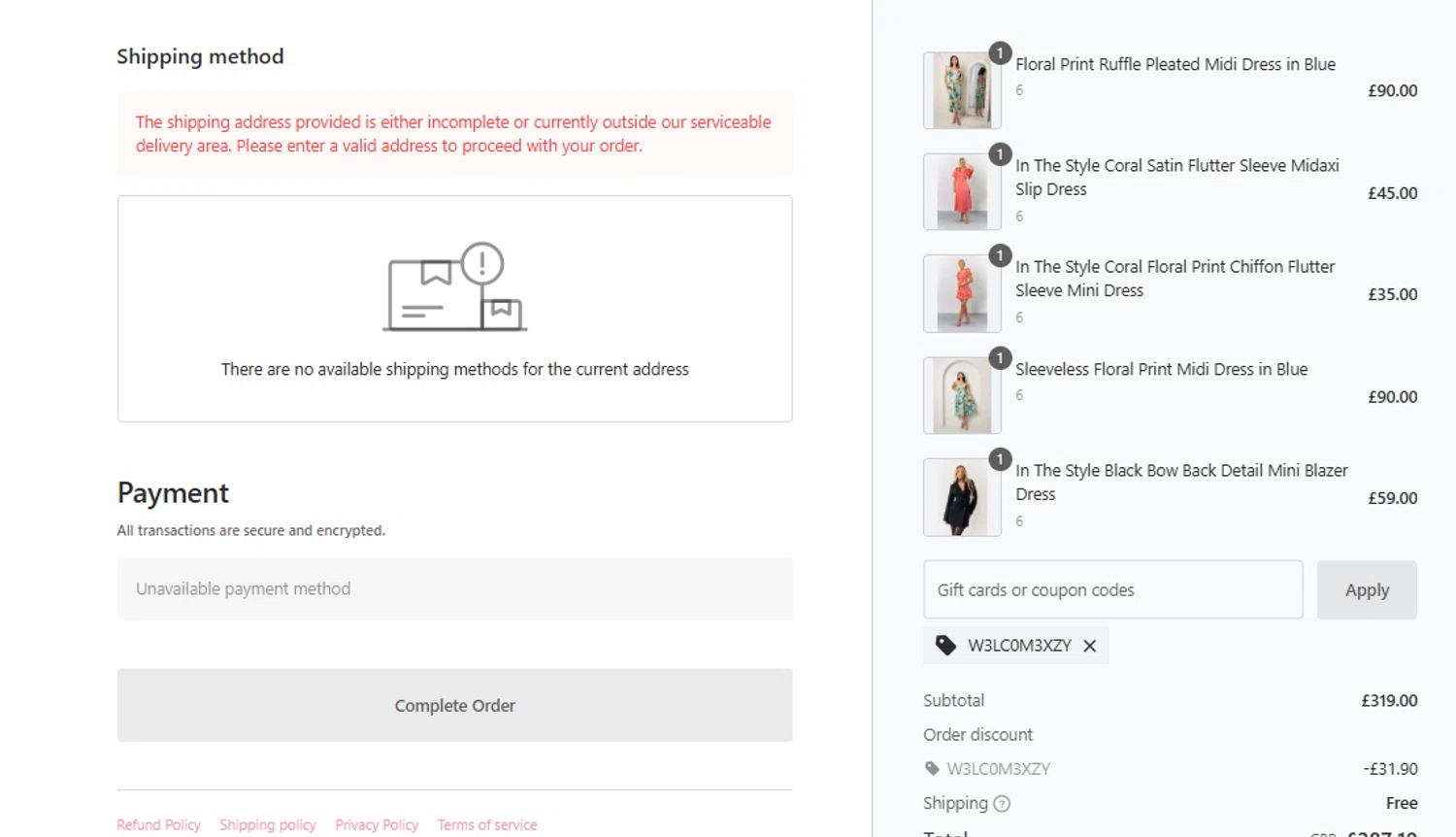Viewport: 1456px width, 837px height.
Task: Click the Complete Order button
Action: (454, 705)
